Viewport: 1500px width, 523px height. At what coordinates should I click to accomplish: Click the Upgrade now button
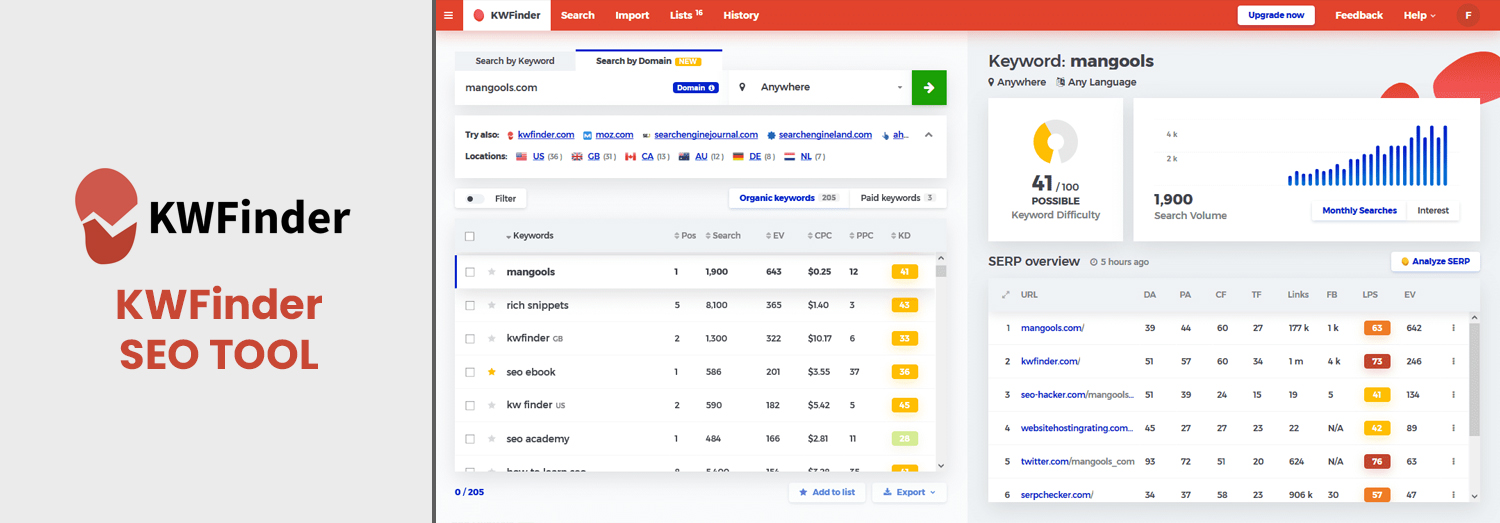tap(1276, 15)
